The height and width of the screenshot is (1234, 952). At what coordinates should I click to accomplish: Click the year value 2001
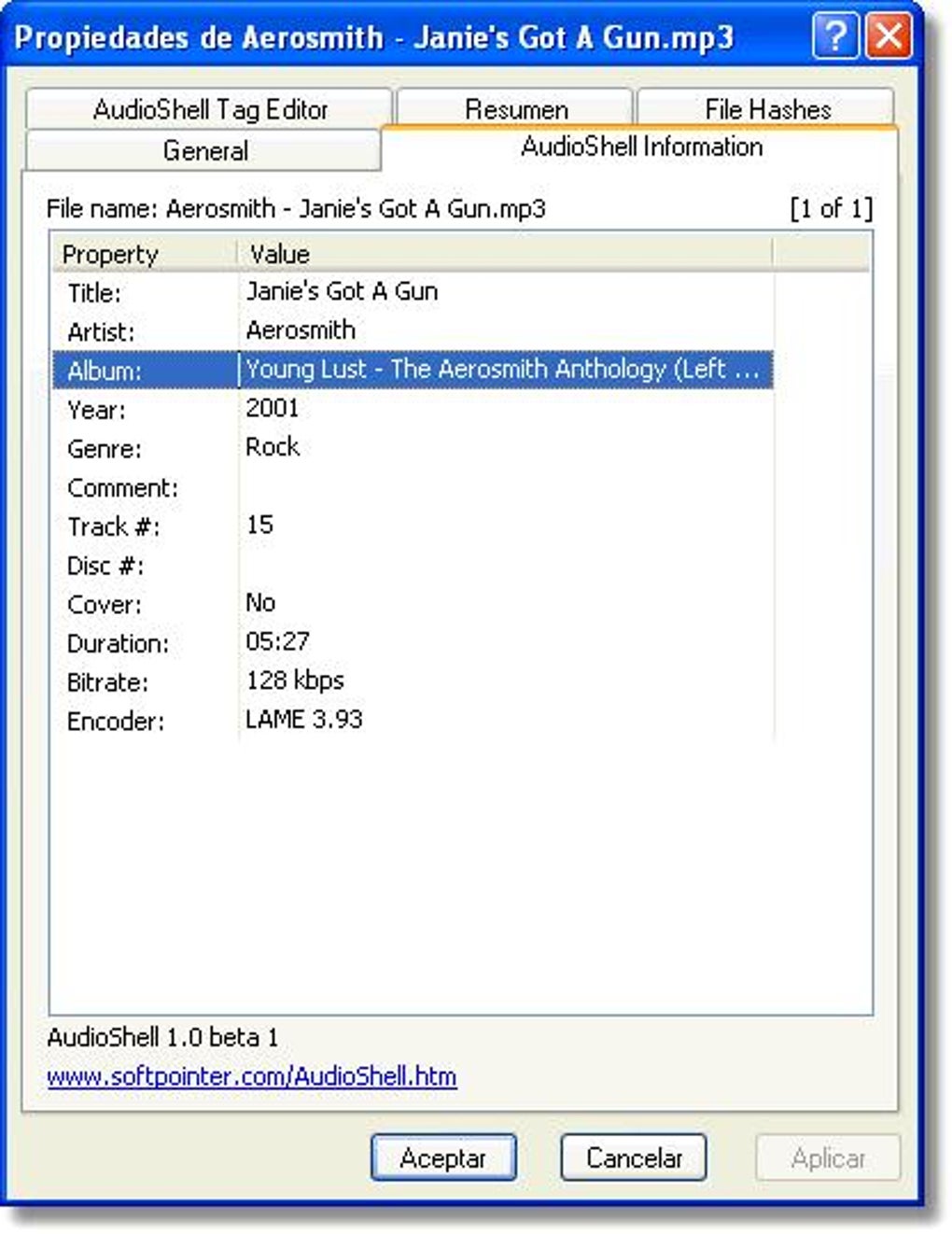[273, 408]
